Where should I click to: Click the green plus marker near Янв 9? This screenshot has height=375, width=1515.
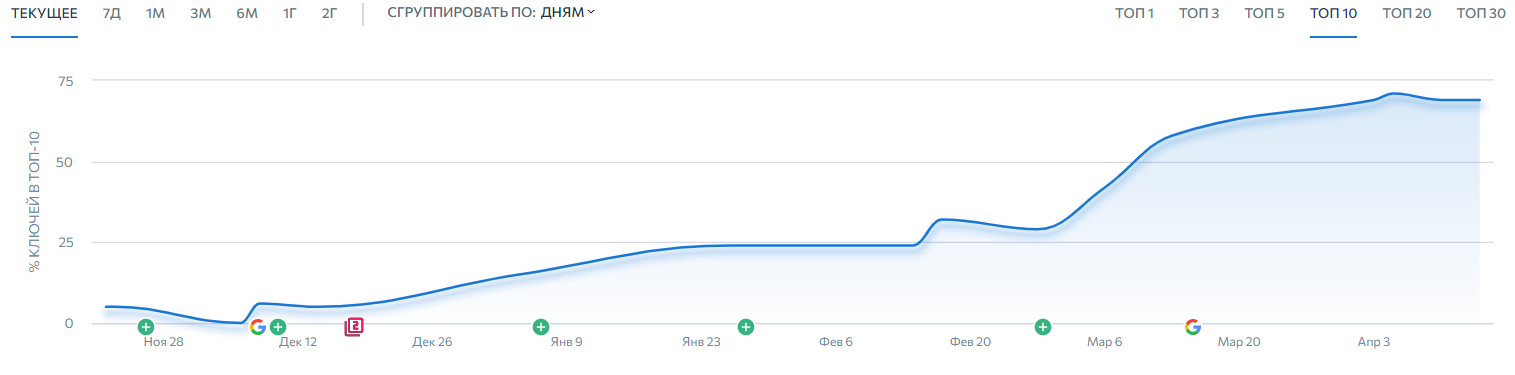pyautogui.click(x=541, y=326)
